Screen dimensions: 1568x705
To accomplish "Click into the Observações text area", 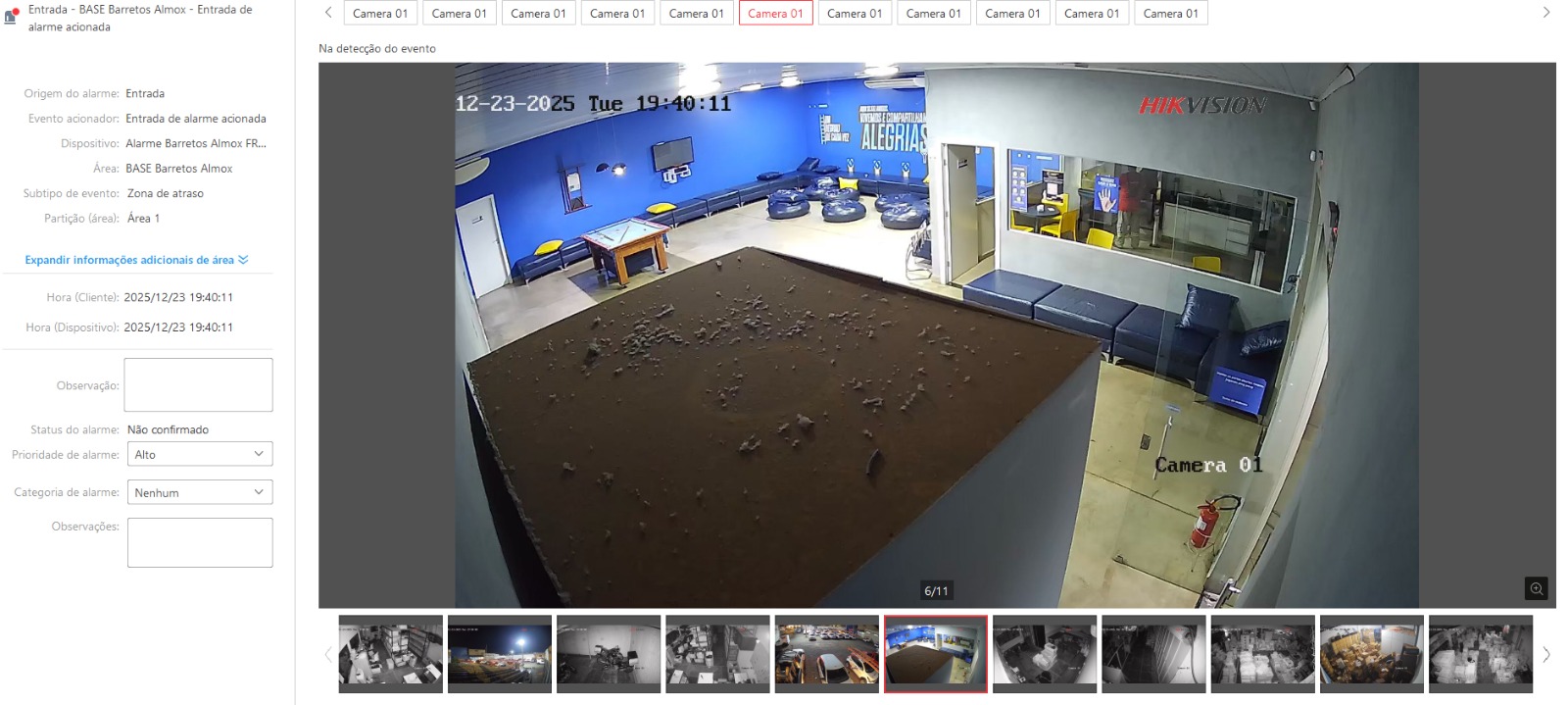I will (x=200, y=542).
